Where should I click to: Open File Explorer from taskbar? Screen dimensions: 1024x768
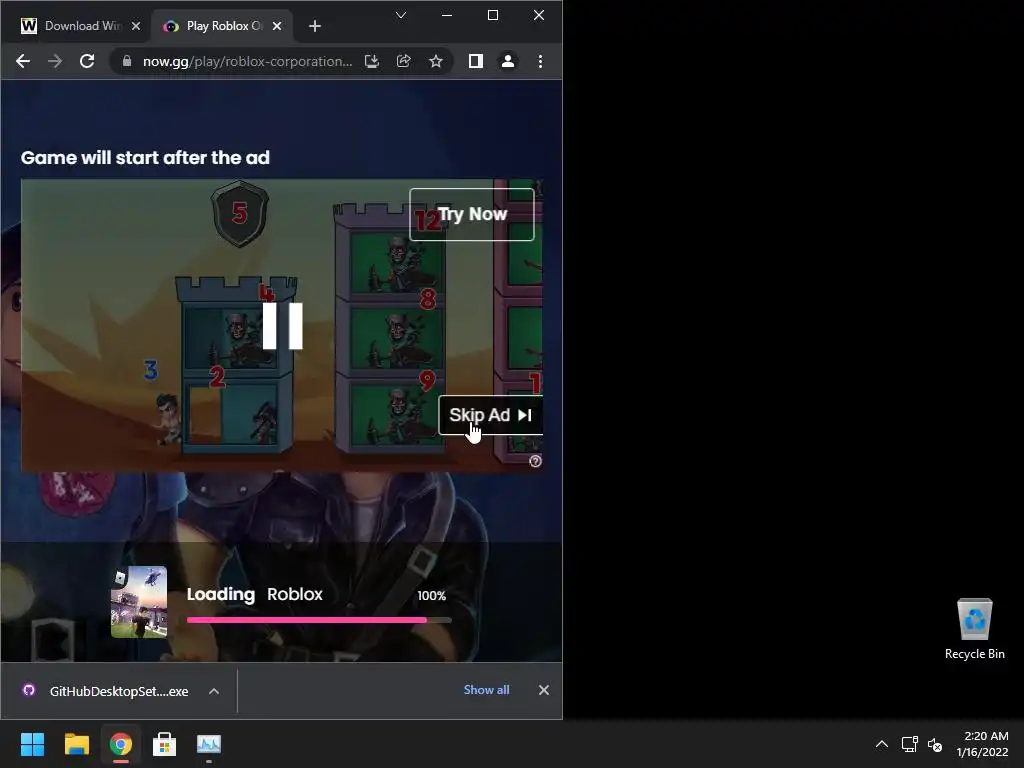point(76,744)
